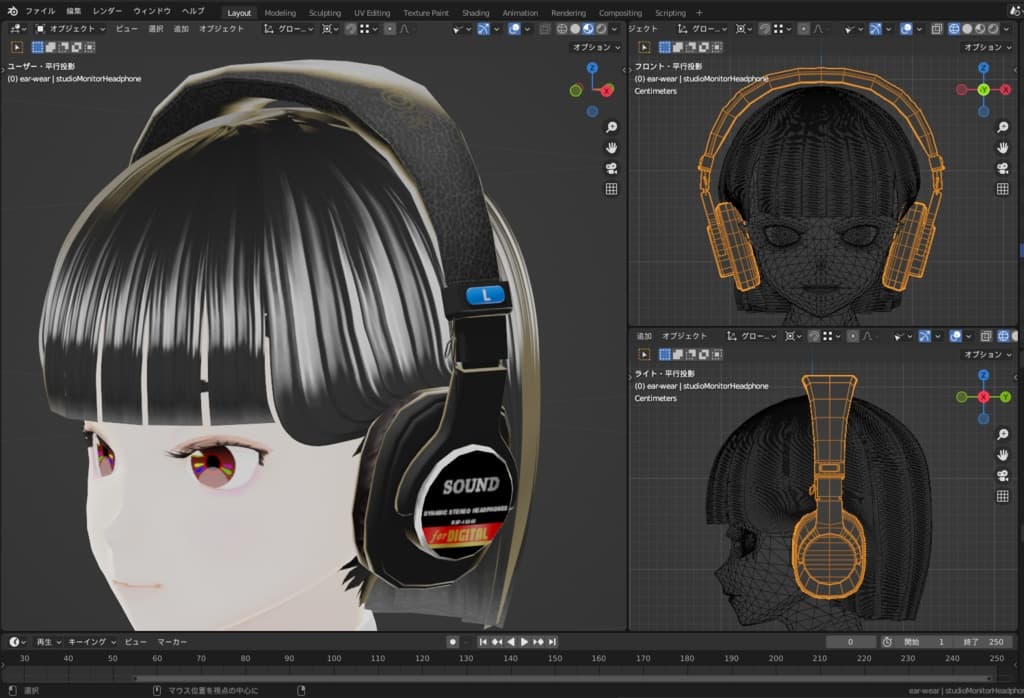Click the Blender logo icon in menu bar
The image size is (1024, 698).
[12, 11]
